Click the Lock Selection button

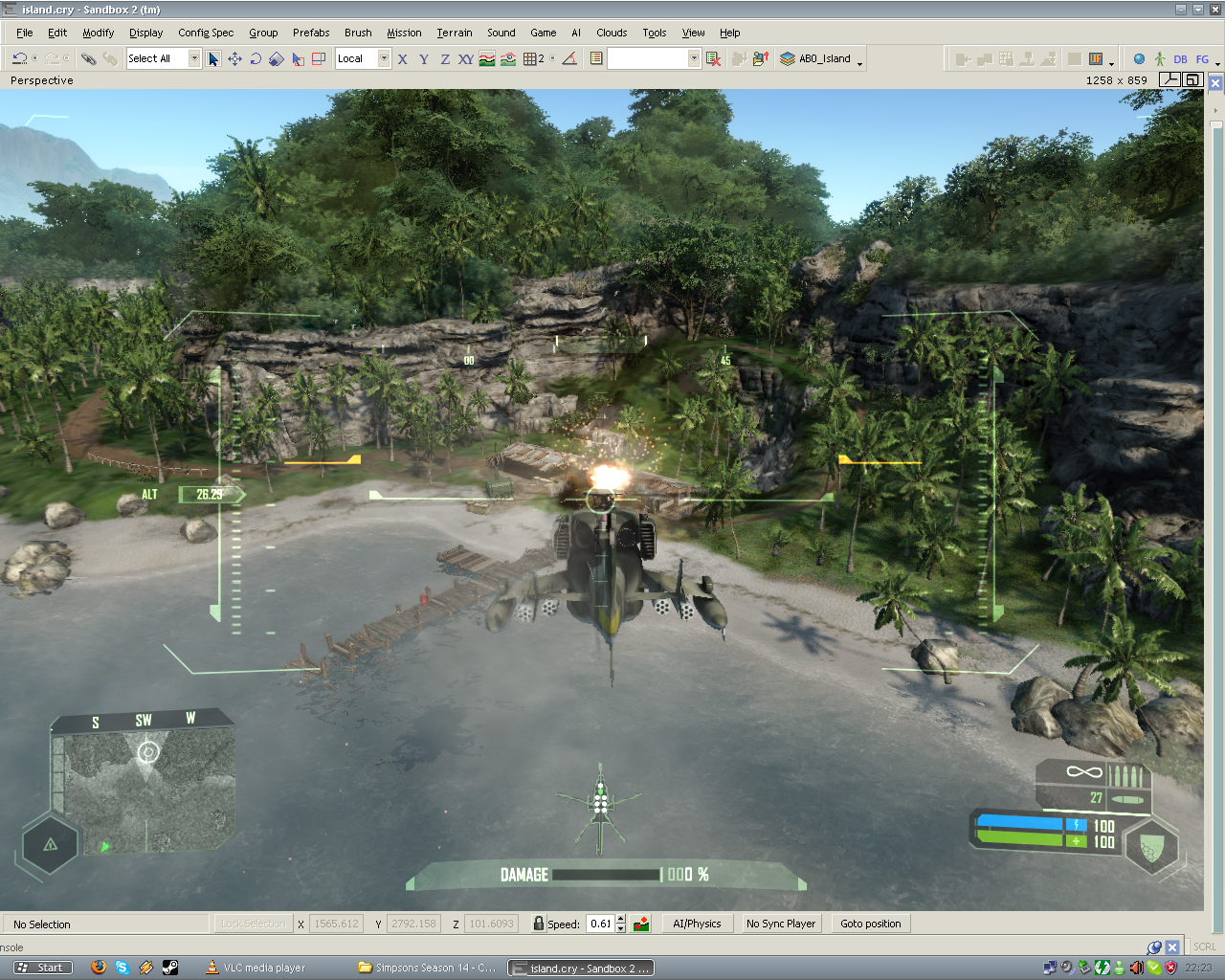pos(253,924)
